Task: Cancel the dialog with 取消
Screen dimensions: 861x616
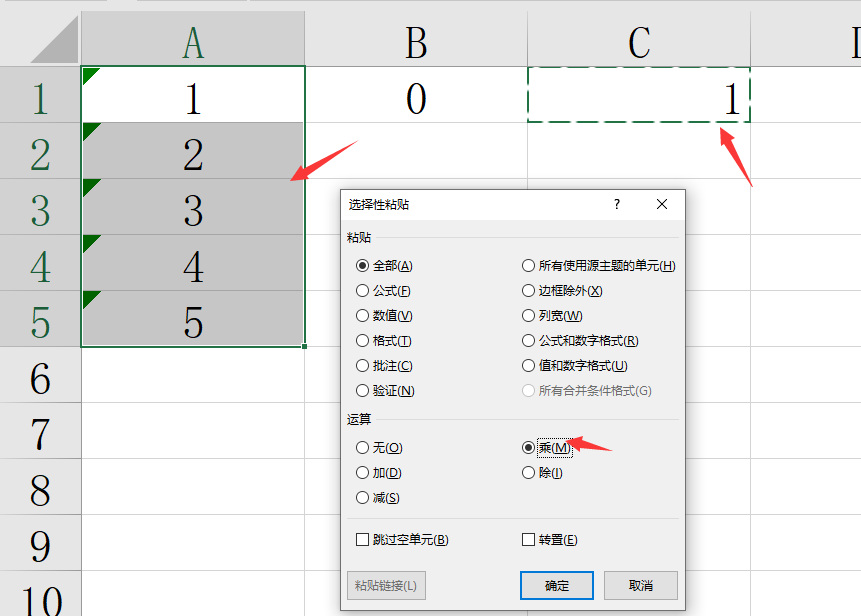Action: coord(641,585)
